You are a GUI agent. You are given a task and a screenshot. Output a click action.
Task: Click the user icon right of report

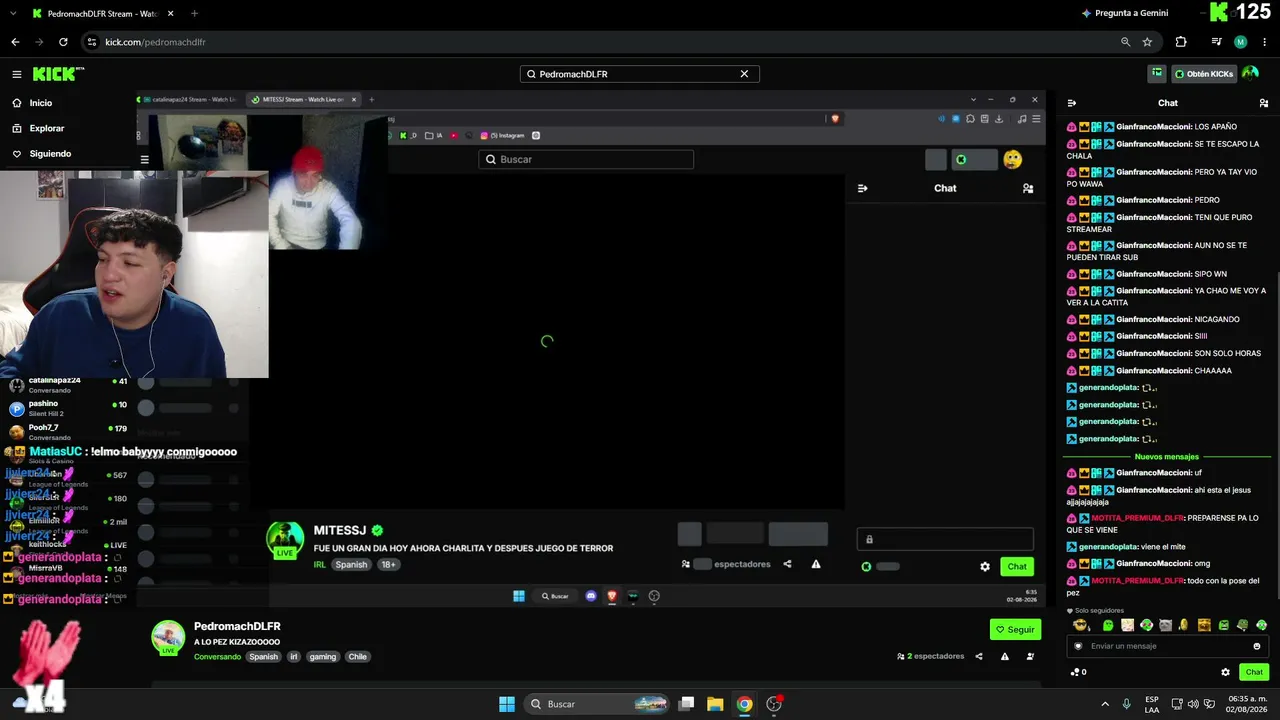click(x=1031, y=657)
